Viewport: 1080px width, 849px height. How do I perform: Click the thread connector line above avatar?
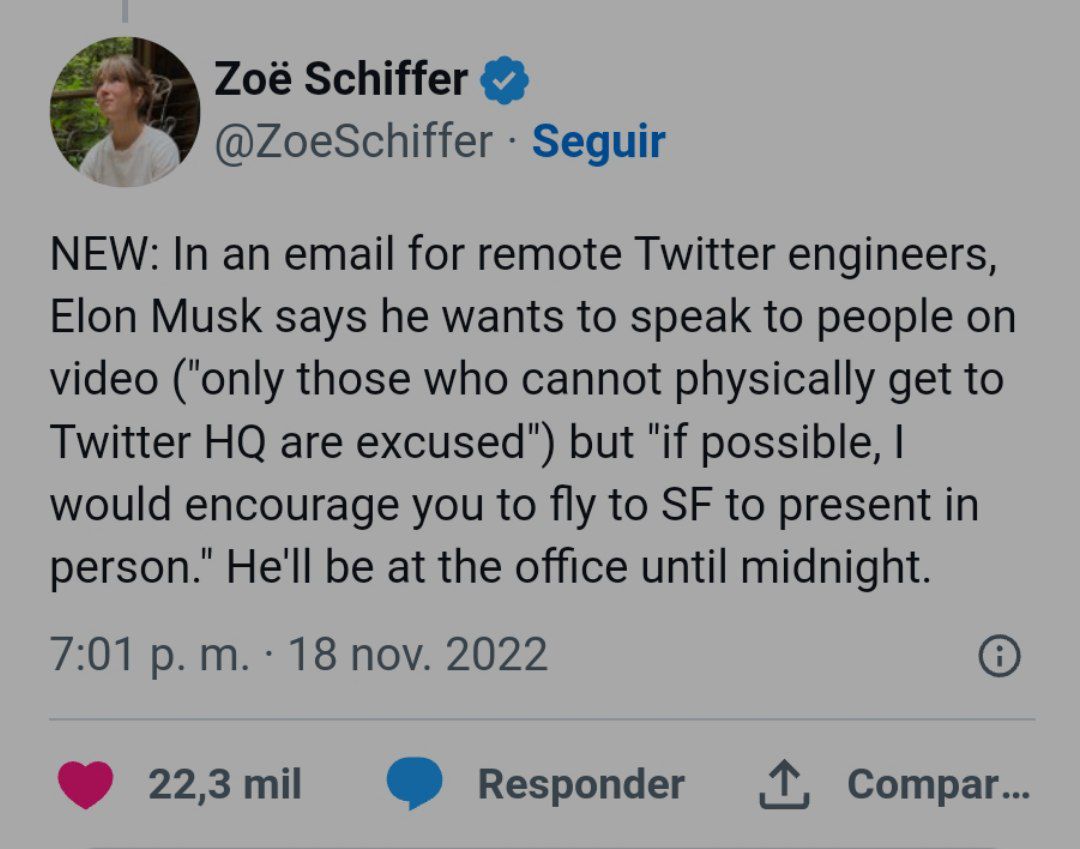(x=125, y=11)
